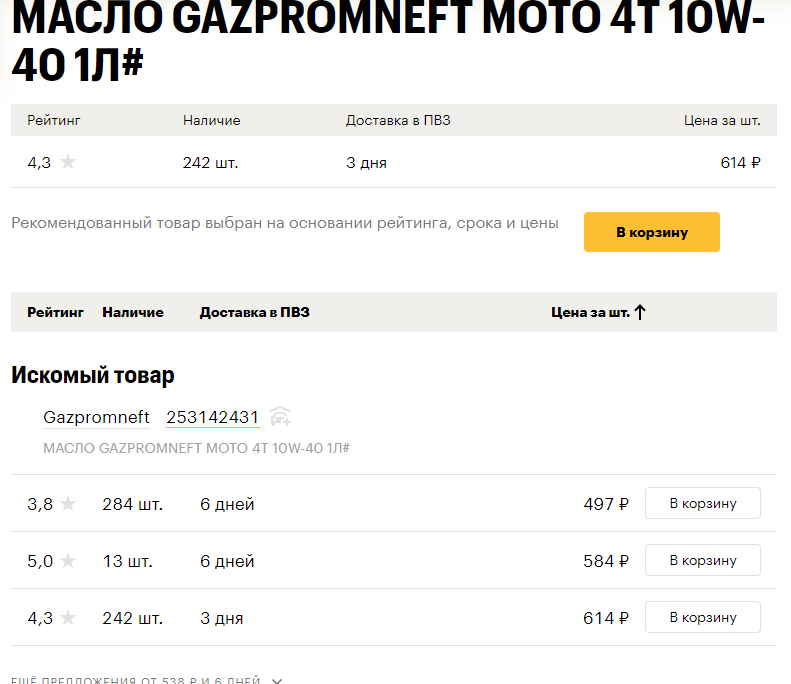
Task: Add the 614 ₽ row offer to cart
Action: point(702,617)
